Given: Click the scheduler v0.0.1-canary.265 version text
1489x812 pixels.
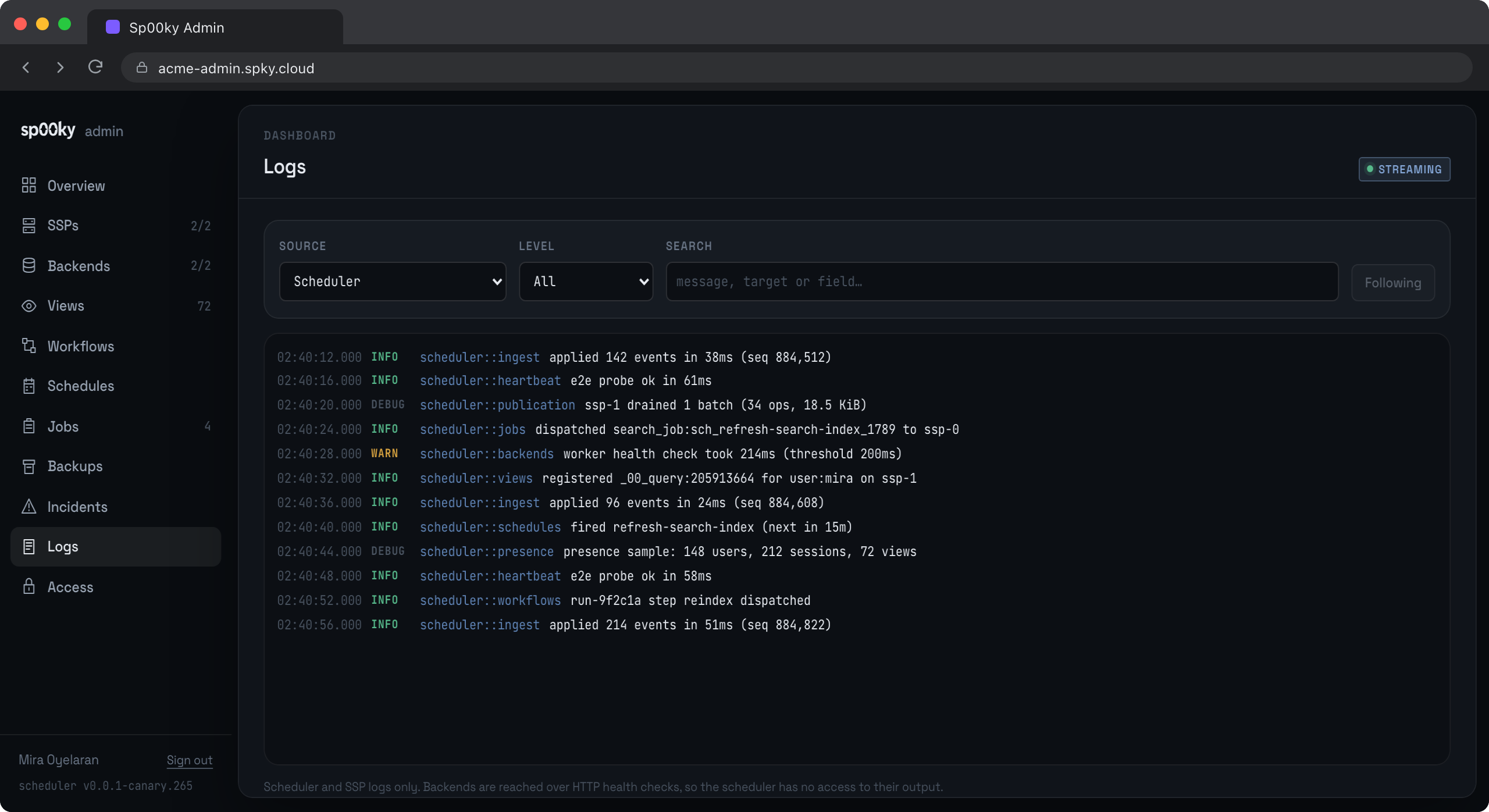Looking at the screenshot, I should [105, 786].
